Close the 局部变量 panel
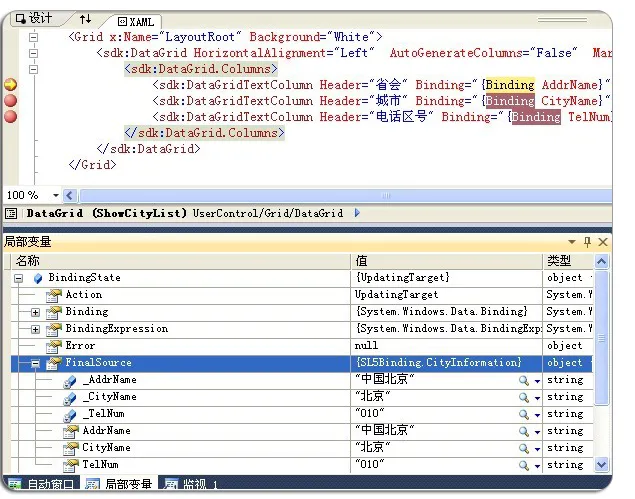 click(x=603, y=242)
